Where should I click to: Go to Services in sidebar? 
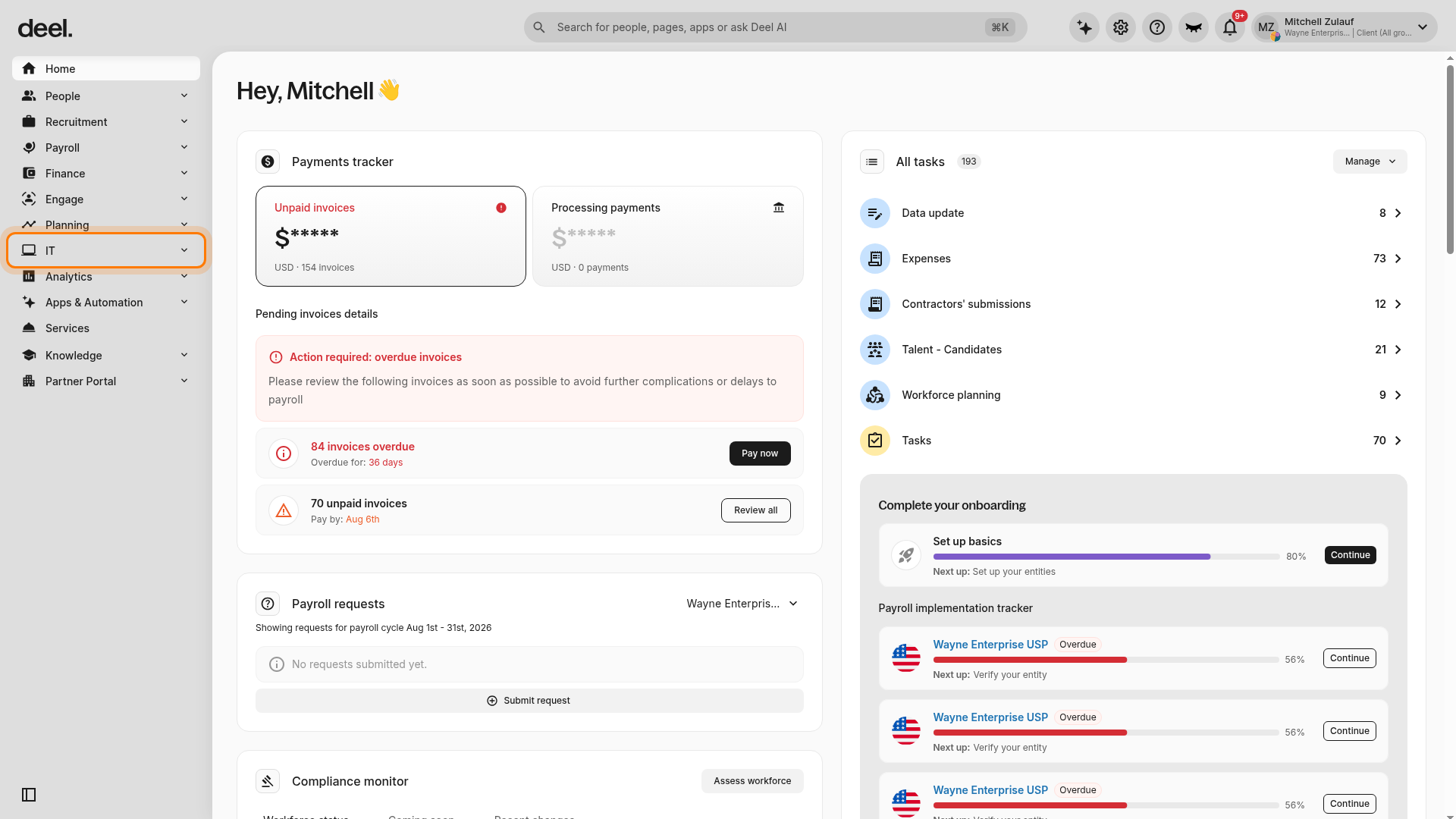click(106, 328)
